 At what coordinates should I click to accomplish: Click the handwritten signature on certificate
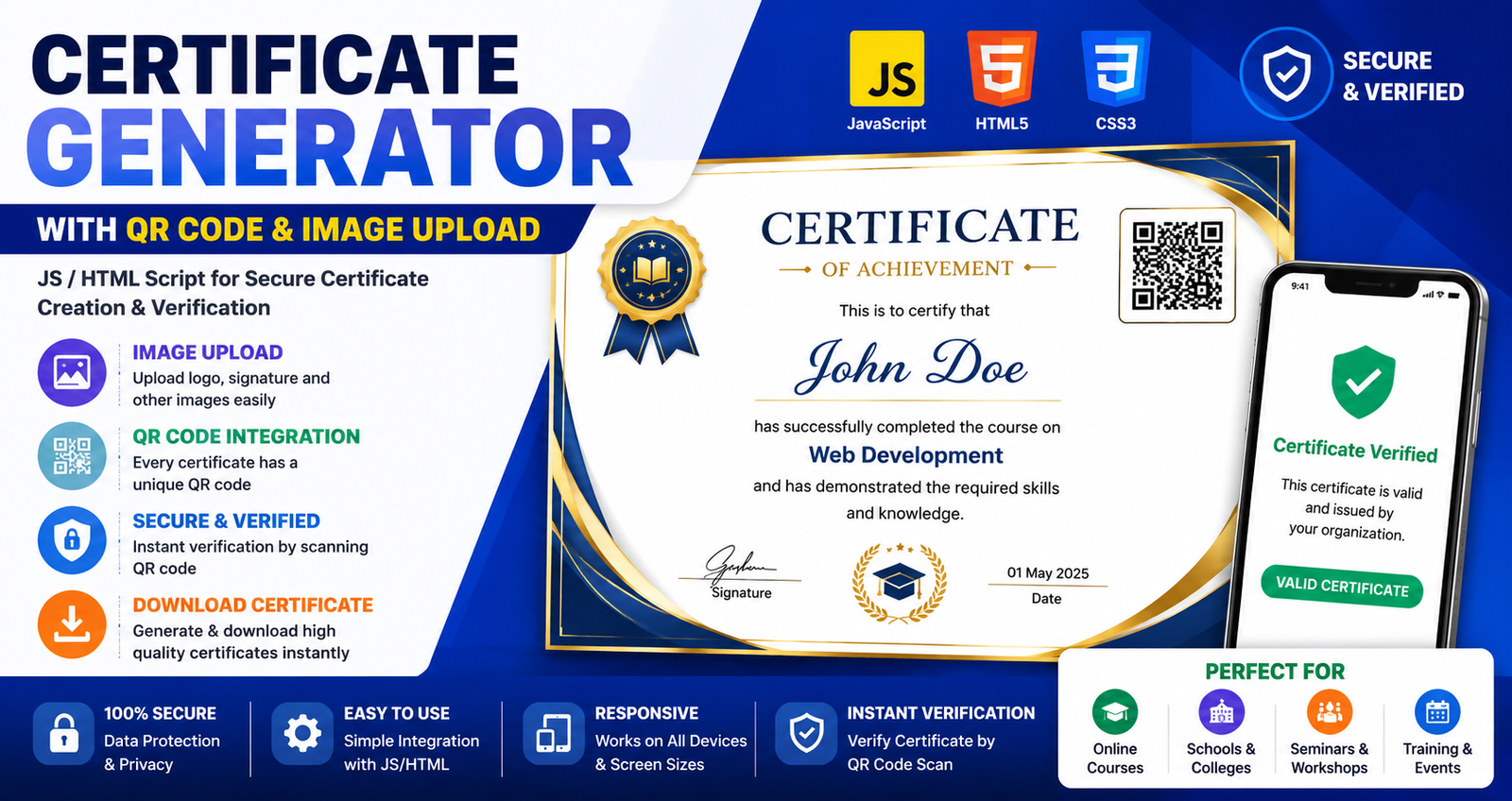click(x=740, y=564)
